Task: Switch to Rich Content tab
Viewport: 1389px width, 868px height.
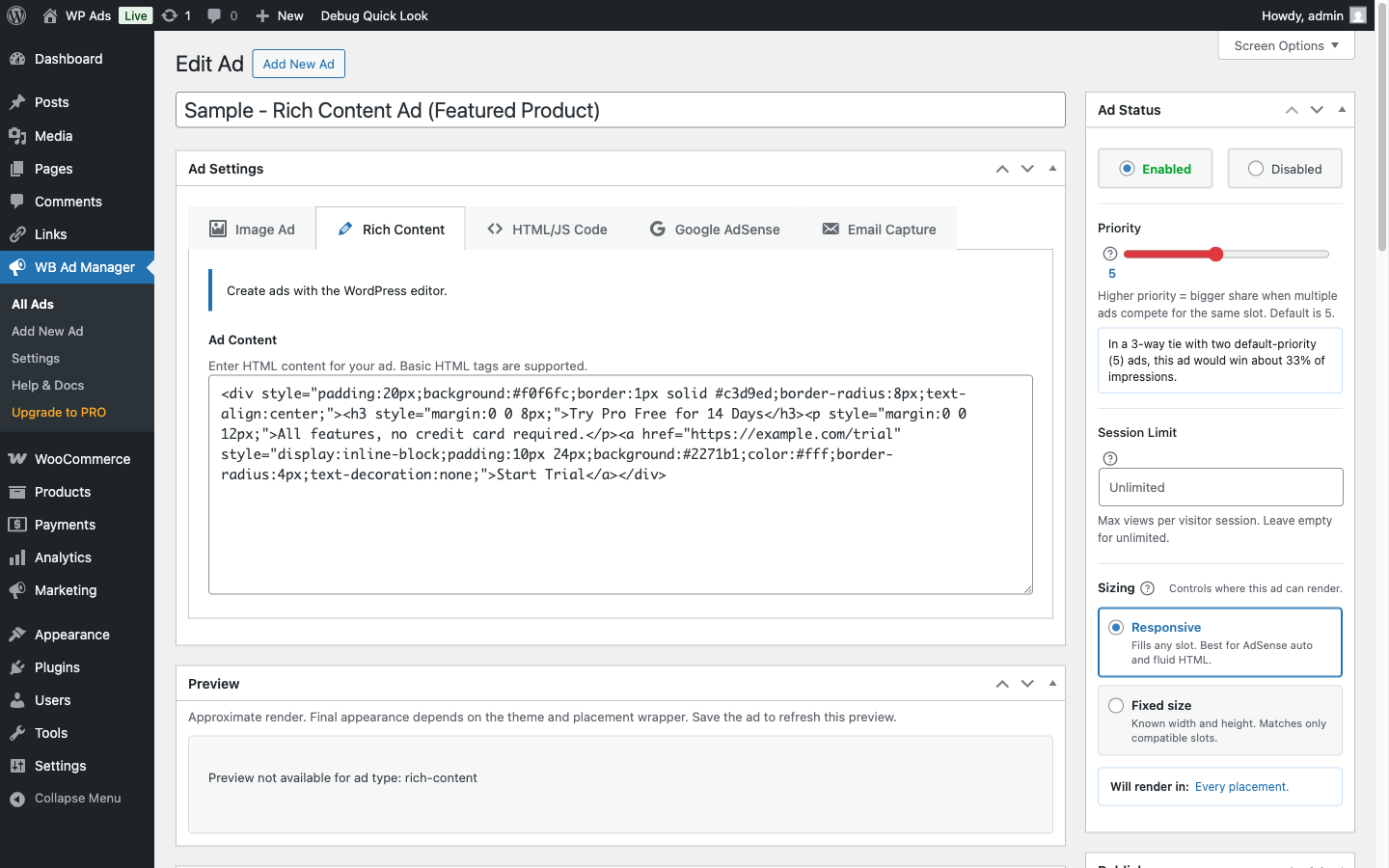Action: [391, 230]
